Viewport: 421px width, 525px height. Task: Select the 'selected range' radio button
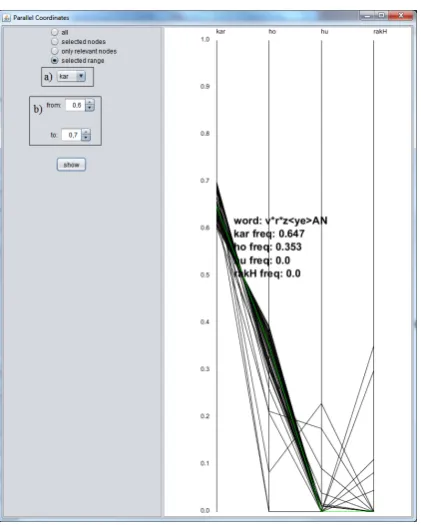tap(55, 60)
